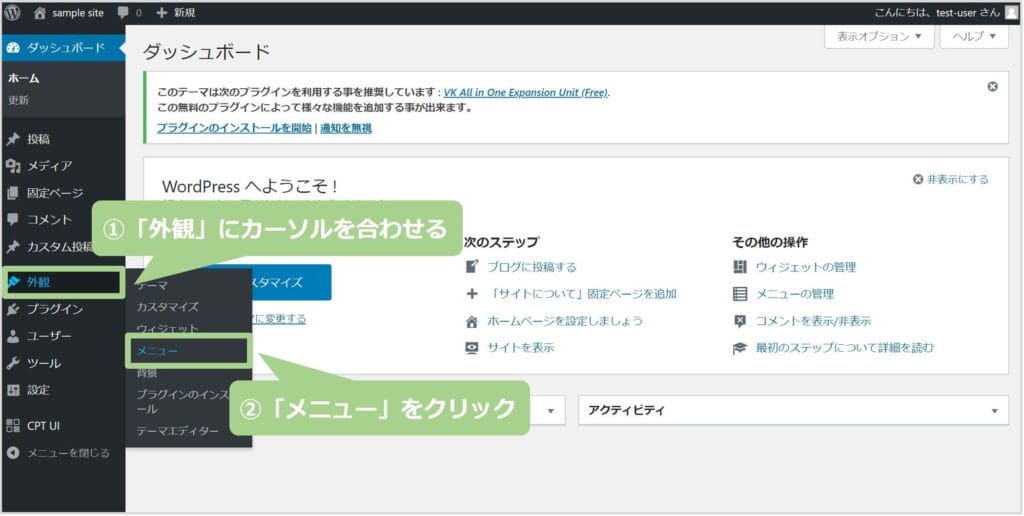Image resolution: width=1024 pixels, height=516 pixels.
Task: Click 「サイトについて」固定ページを追加 link
Action: click(582, 294)
